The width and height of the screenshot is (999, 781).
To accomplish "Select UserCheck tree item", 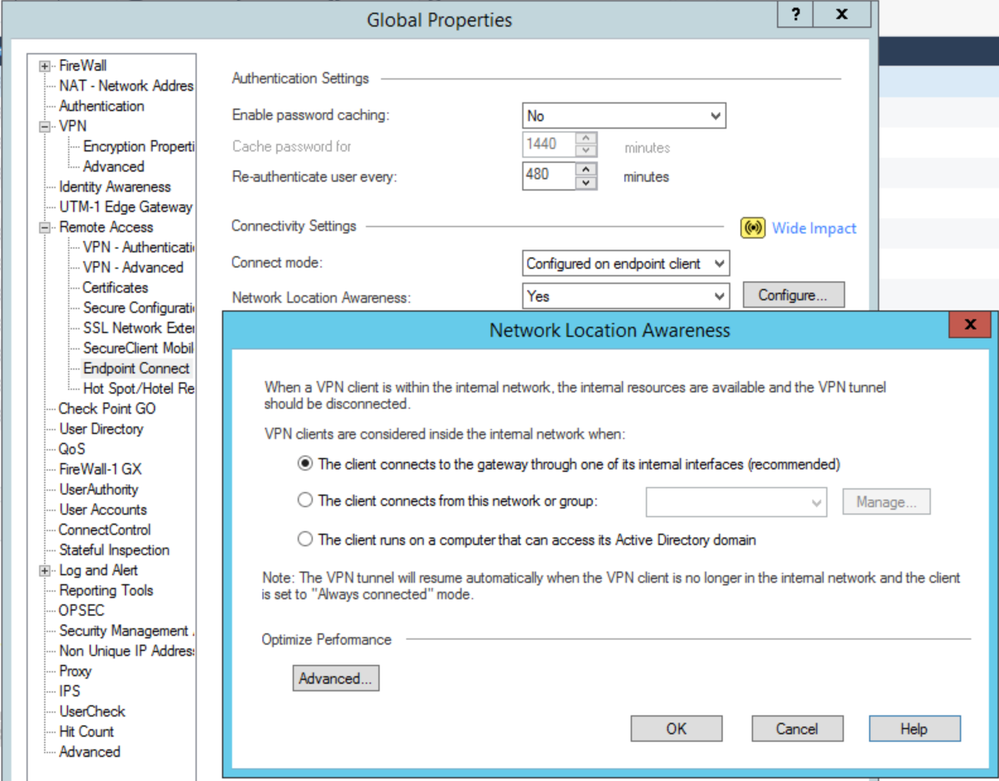I will pos(92,712).
